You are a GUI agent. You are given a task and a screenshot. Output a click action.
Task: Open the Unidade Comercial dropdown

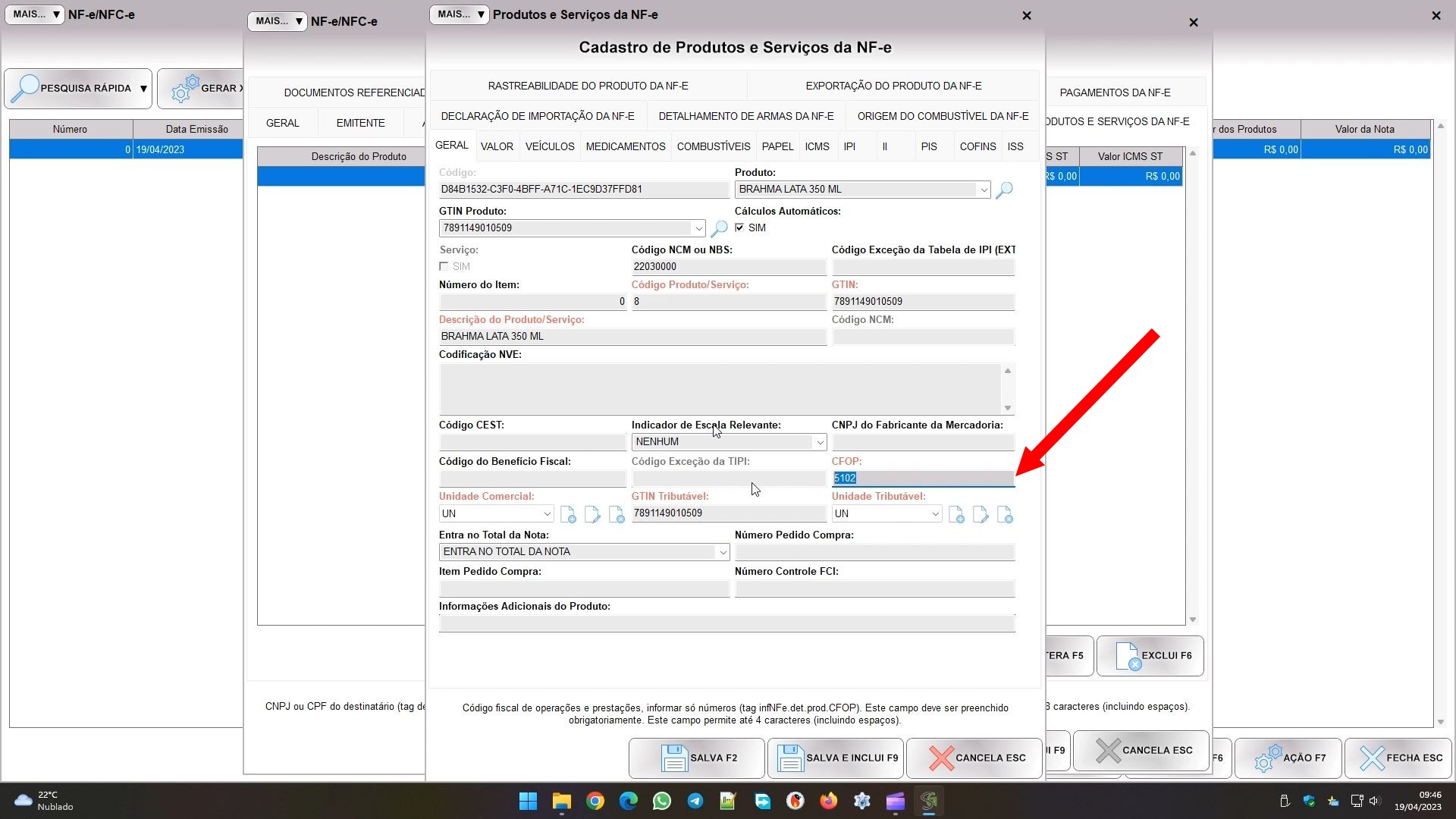[546, 514]
